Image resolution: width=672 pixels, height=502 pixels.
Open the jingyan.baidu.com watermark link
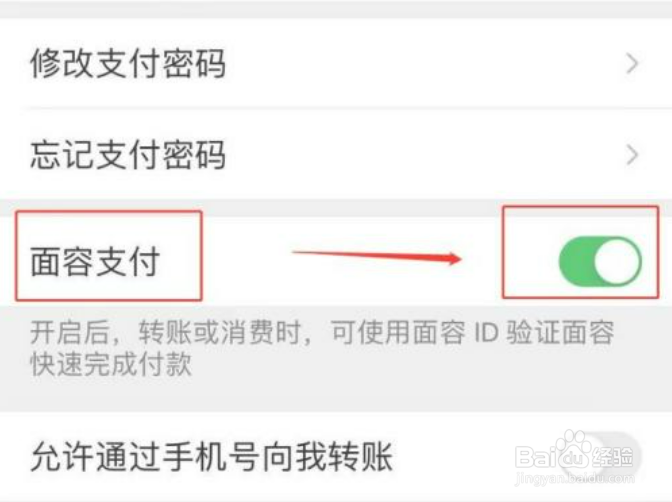point(574,479)
